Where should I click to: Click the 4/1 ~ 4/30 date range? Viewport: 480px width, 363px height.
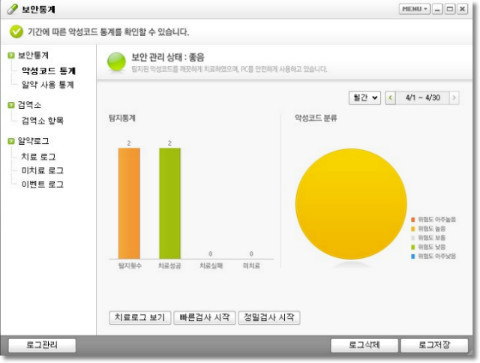point(422,98)
